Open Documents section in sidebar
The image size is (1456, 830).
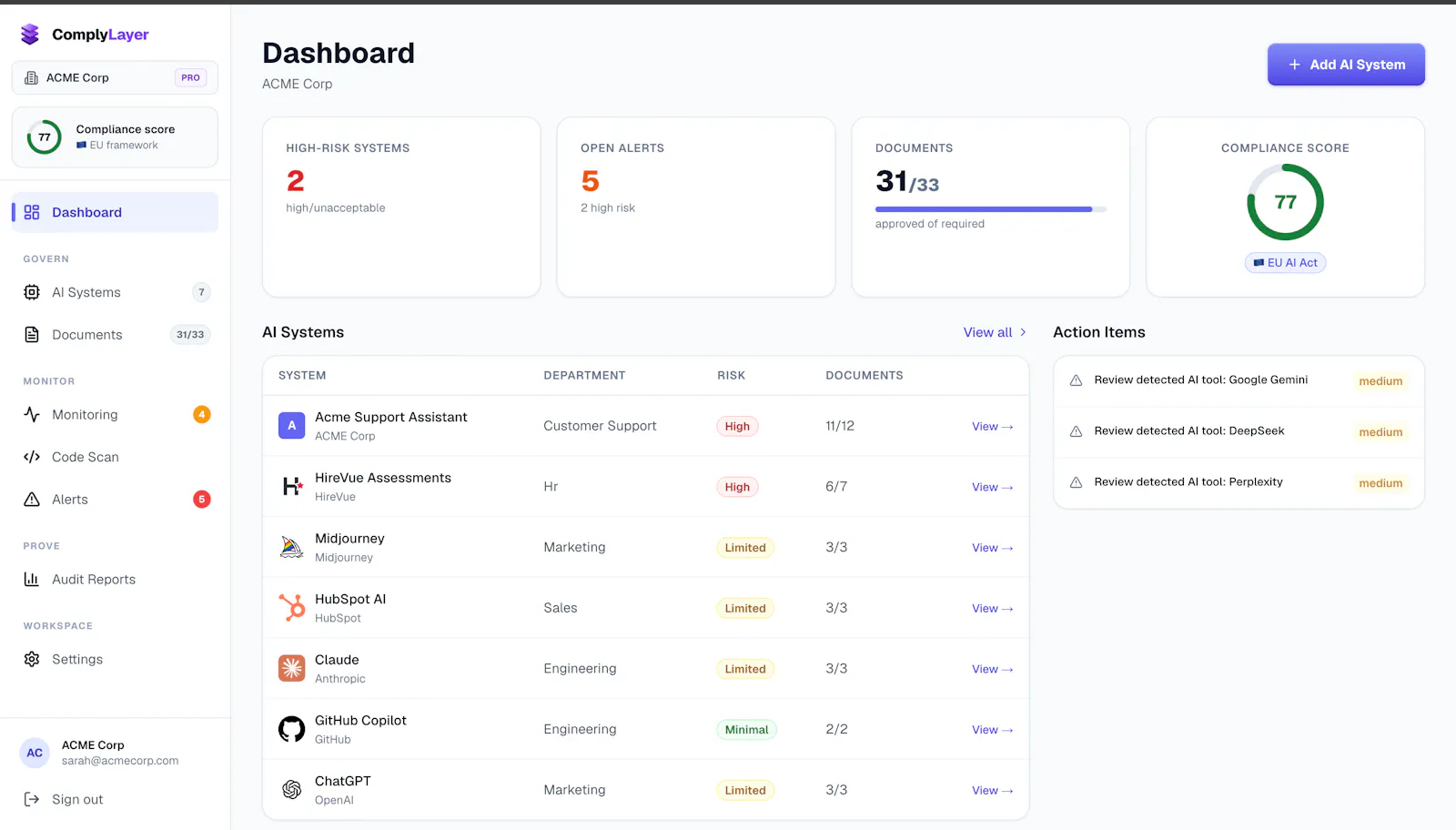coord(115,335)
